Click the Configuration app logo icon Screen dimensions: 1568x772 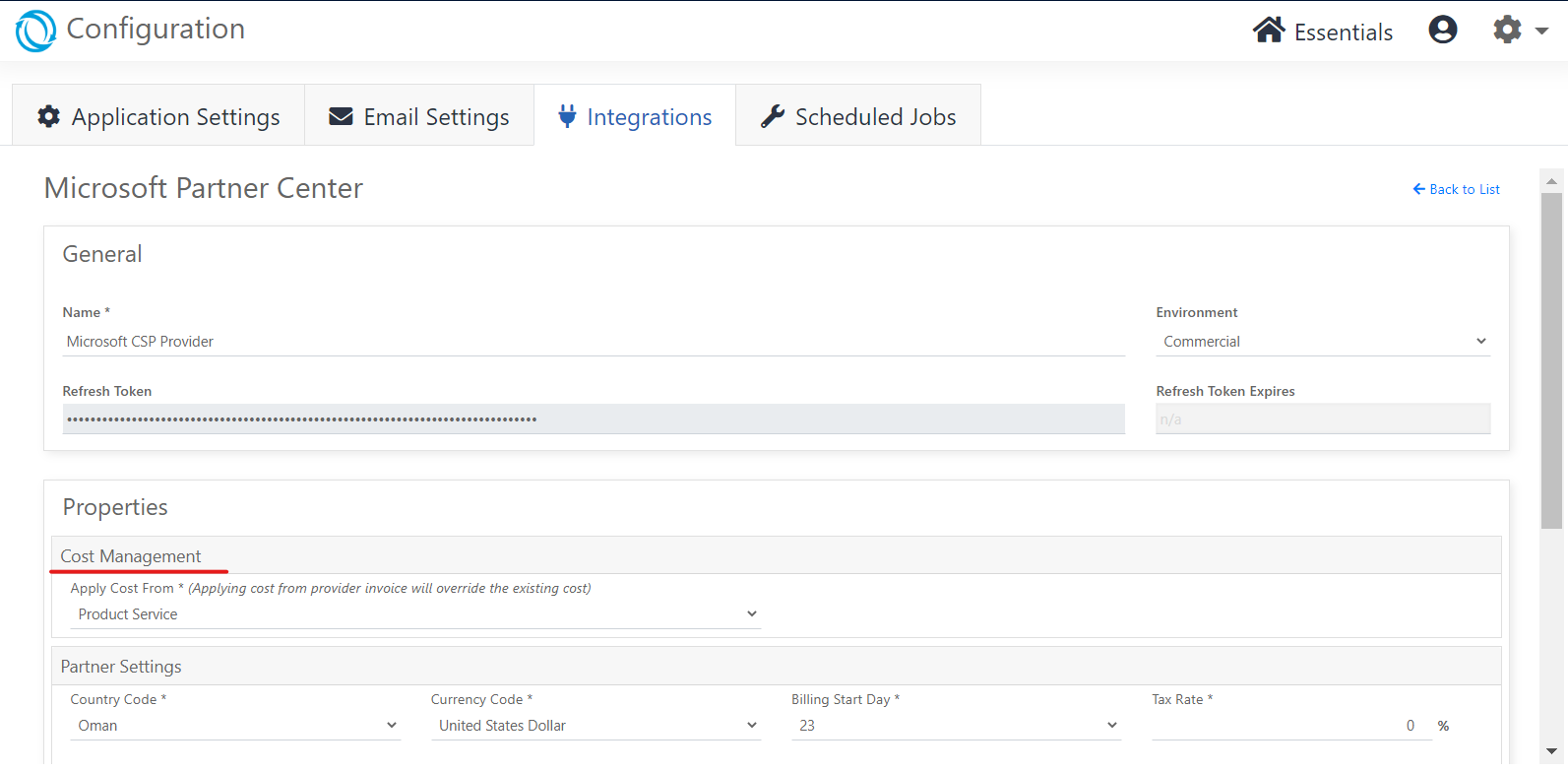[x=35, y=31]
